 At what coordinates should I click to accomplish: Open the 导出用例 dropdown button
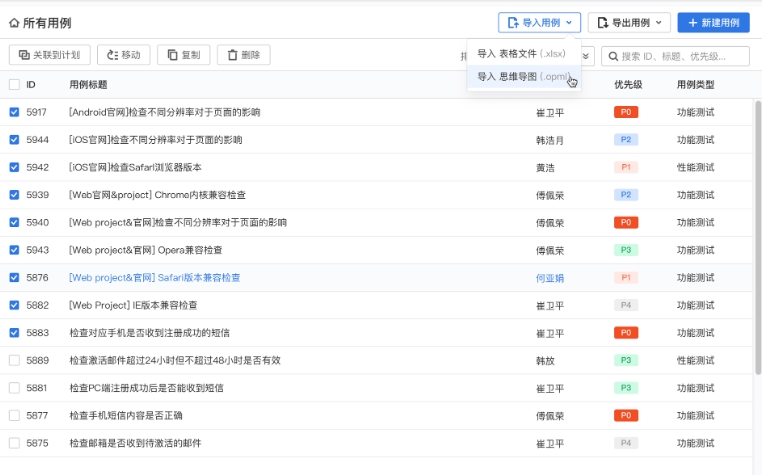(629, 22)
